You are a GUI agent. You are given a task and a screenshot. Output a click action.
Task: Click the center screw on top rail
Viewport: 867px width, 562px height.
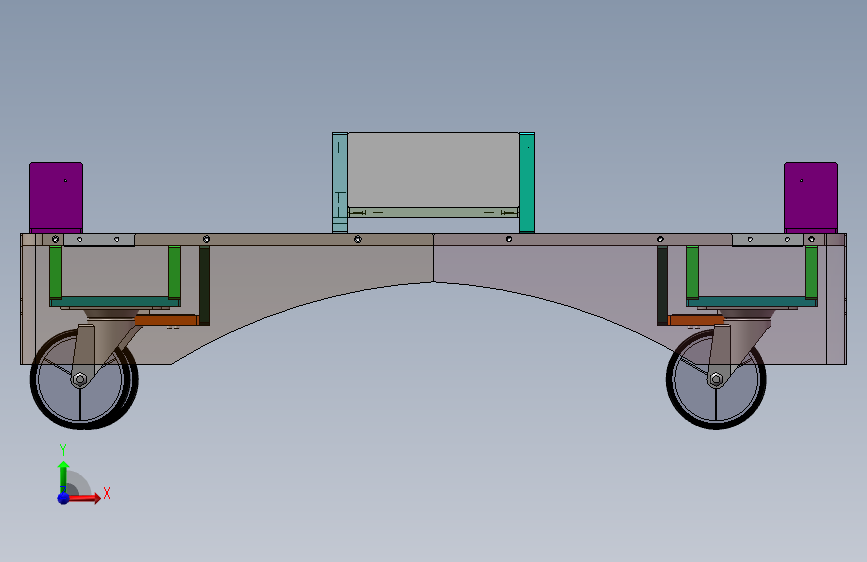point(358,239)
